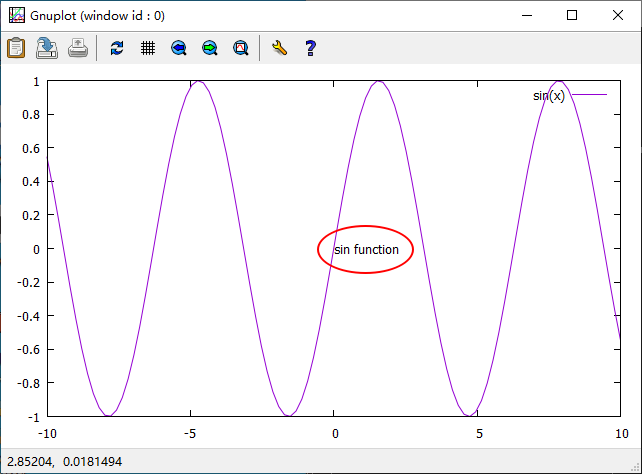This screenshot has width=642, height=474.
Task: Click the y-axis tick label -0.2
Action: (x=29, y=282)
